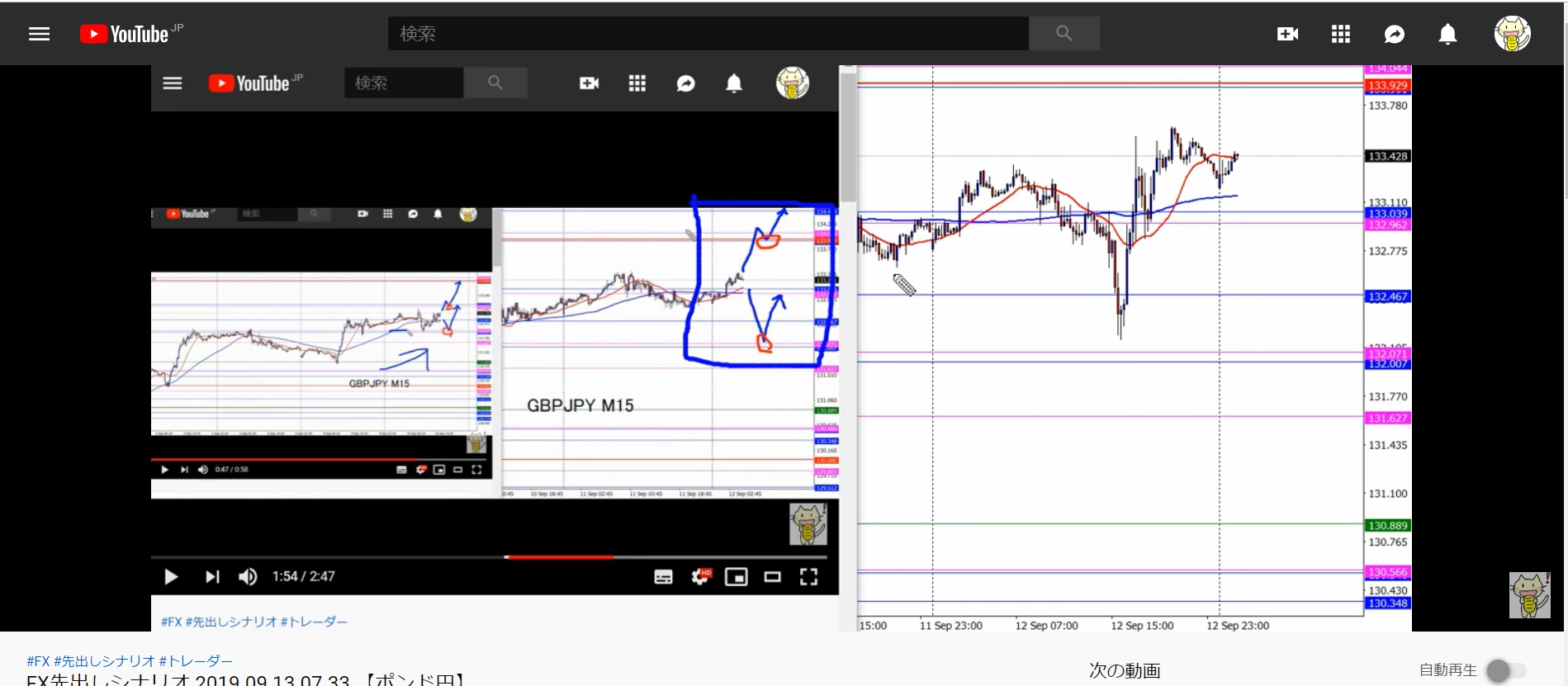
Task: Click #FX hashtag directly above the video title
Action: pyautogui.click(x=38, y=660)
